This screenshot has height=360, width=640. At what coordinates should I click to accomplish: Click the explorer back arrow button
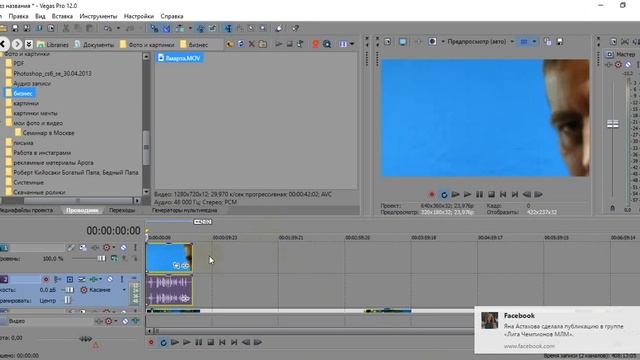[x=4, y=44]
